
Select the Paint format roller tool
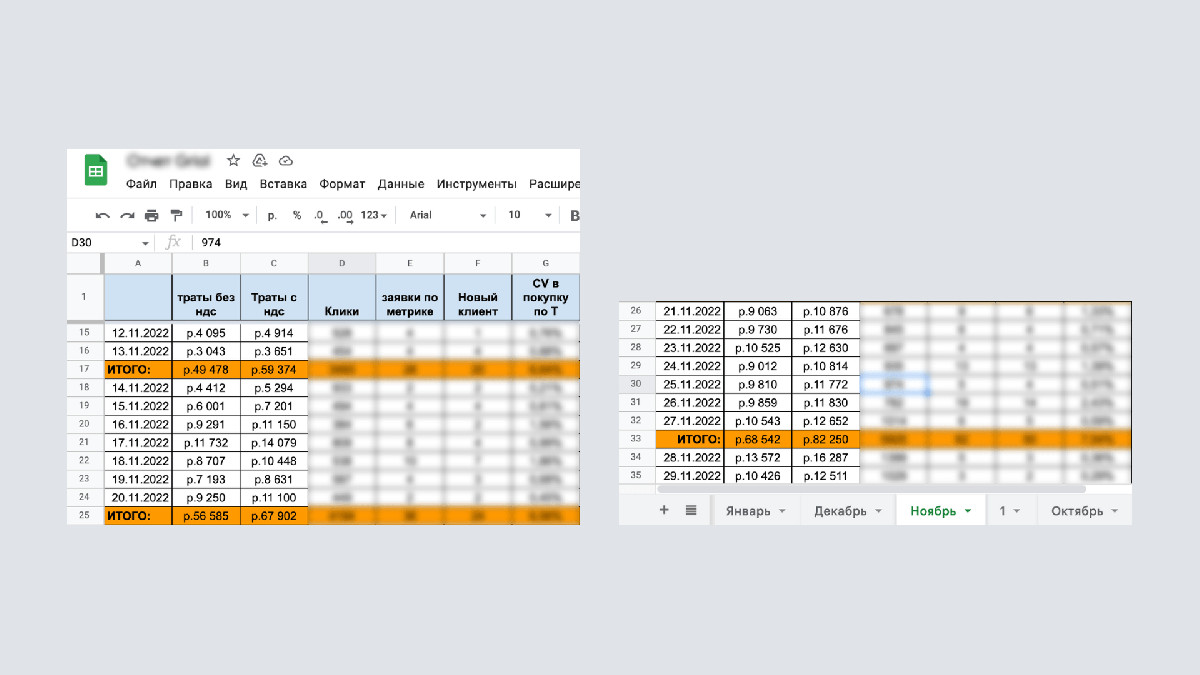click(177, 215)
